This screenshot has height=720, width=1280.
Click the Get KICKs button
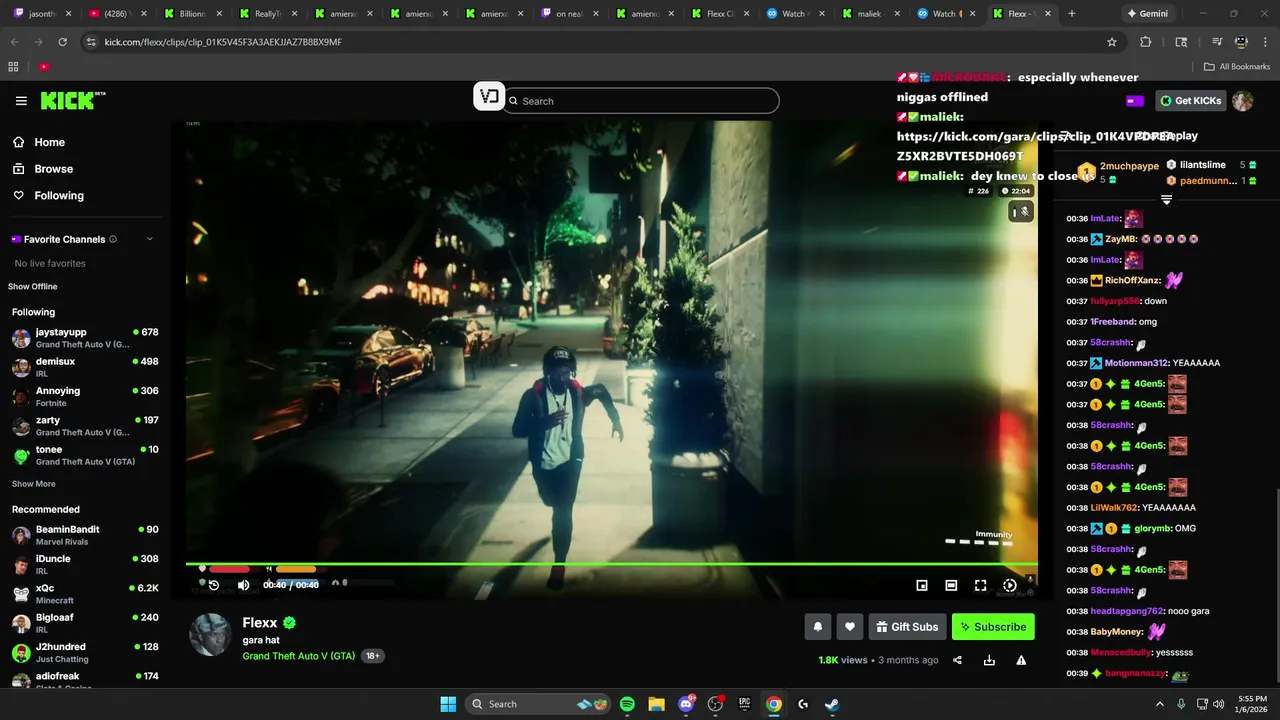tap(1190, 101)
